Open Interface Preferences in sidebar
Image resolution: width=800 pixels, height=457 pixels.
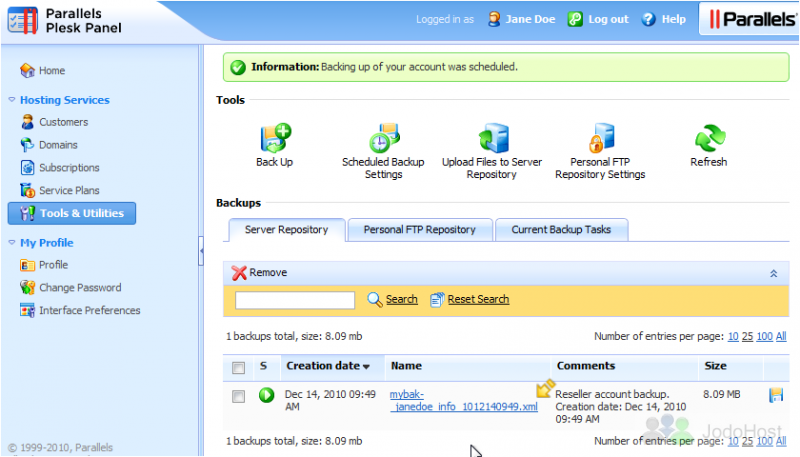coord(90,310)
